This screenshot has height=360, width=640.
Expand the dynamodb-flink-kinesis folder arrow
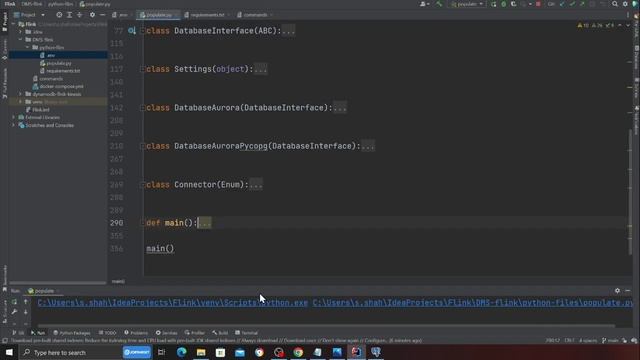tap(20, 94)
